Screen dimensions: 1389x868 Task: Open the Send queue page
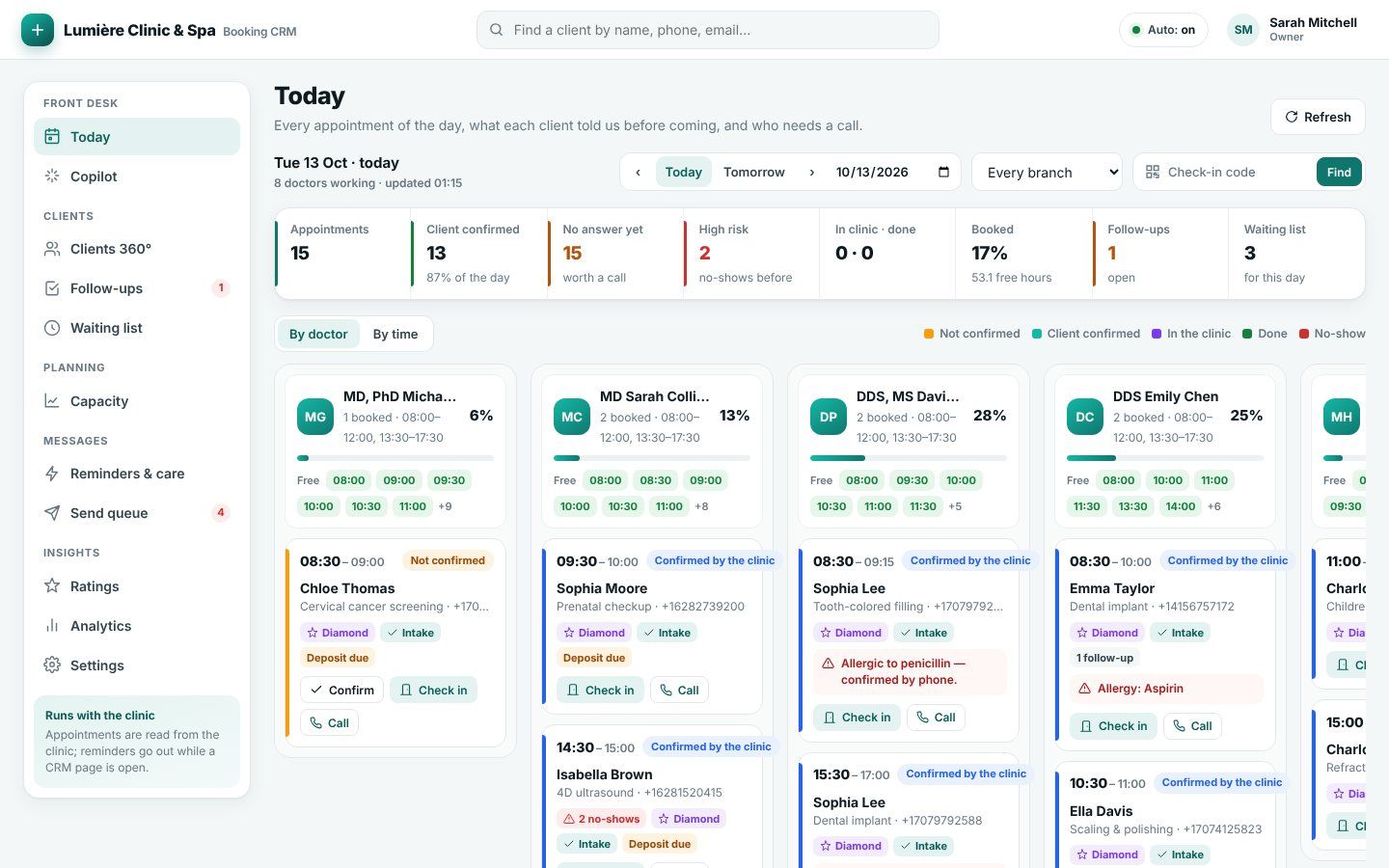[x=137, y=513]
